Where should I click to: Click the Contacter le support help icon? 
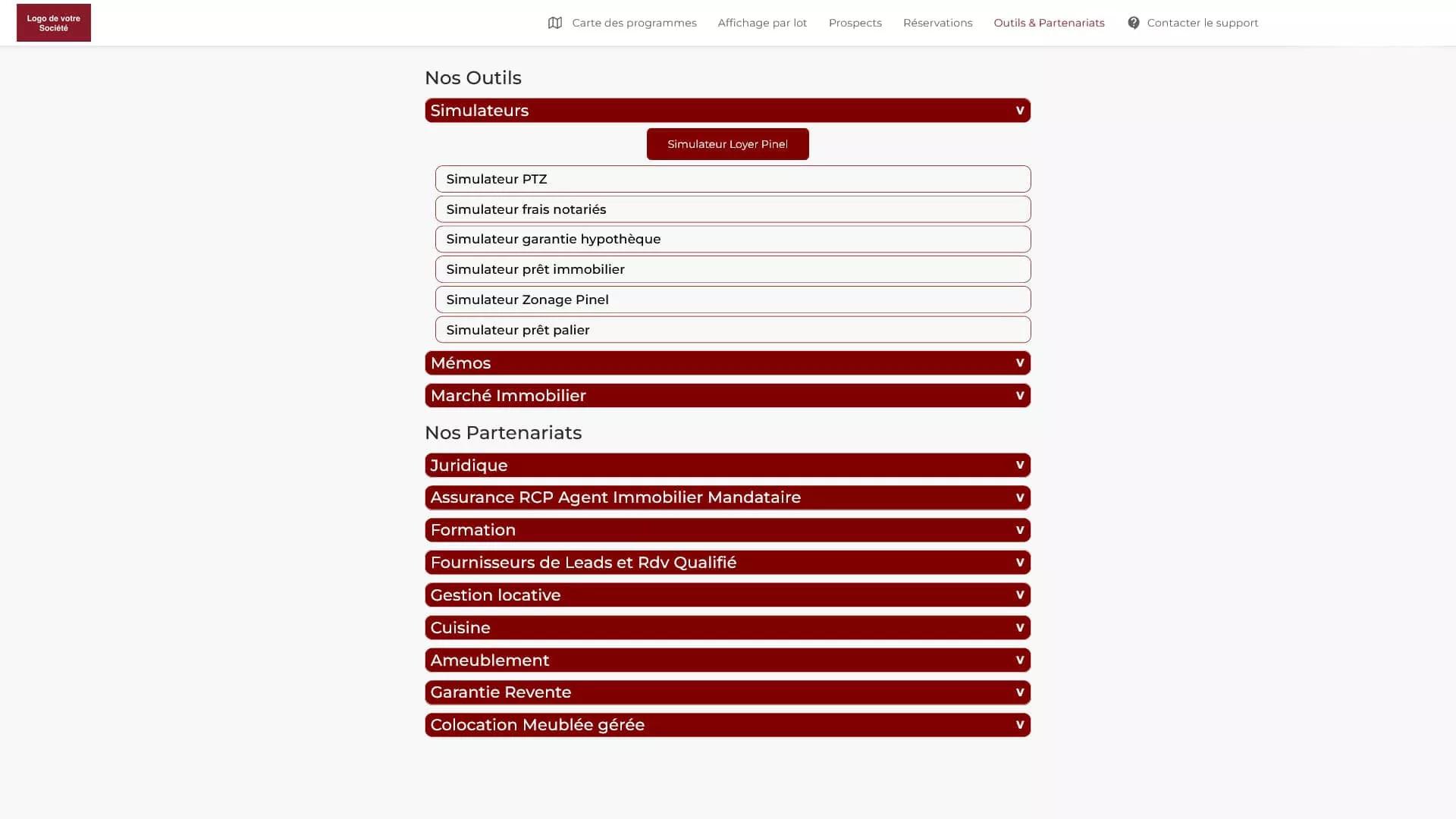point(1133,22)
